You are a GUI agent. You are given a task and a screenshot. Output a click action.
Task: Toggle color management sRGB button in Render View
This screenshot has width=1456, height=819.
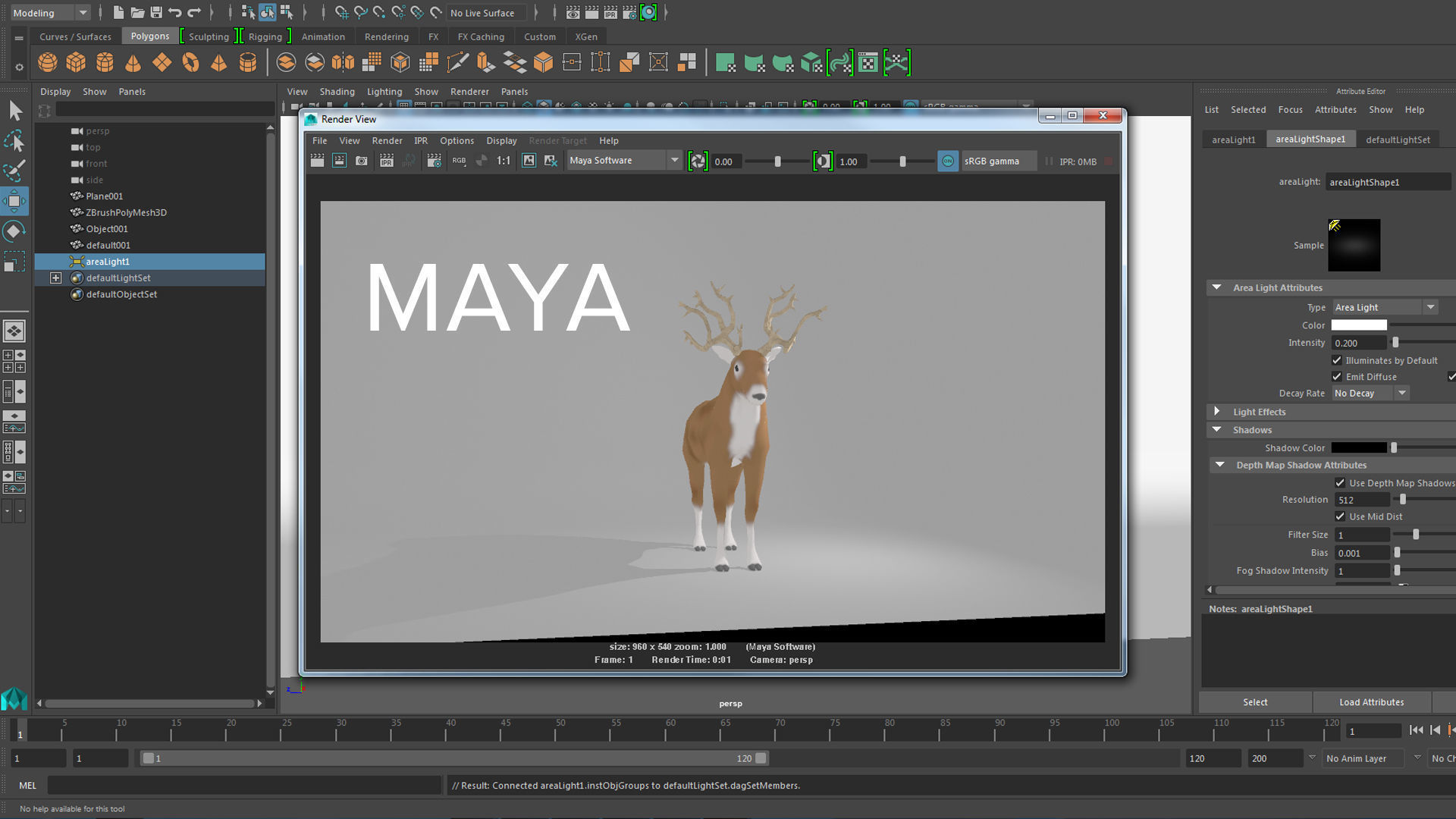click(948, 161)
